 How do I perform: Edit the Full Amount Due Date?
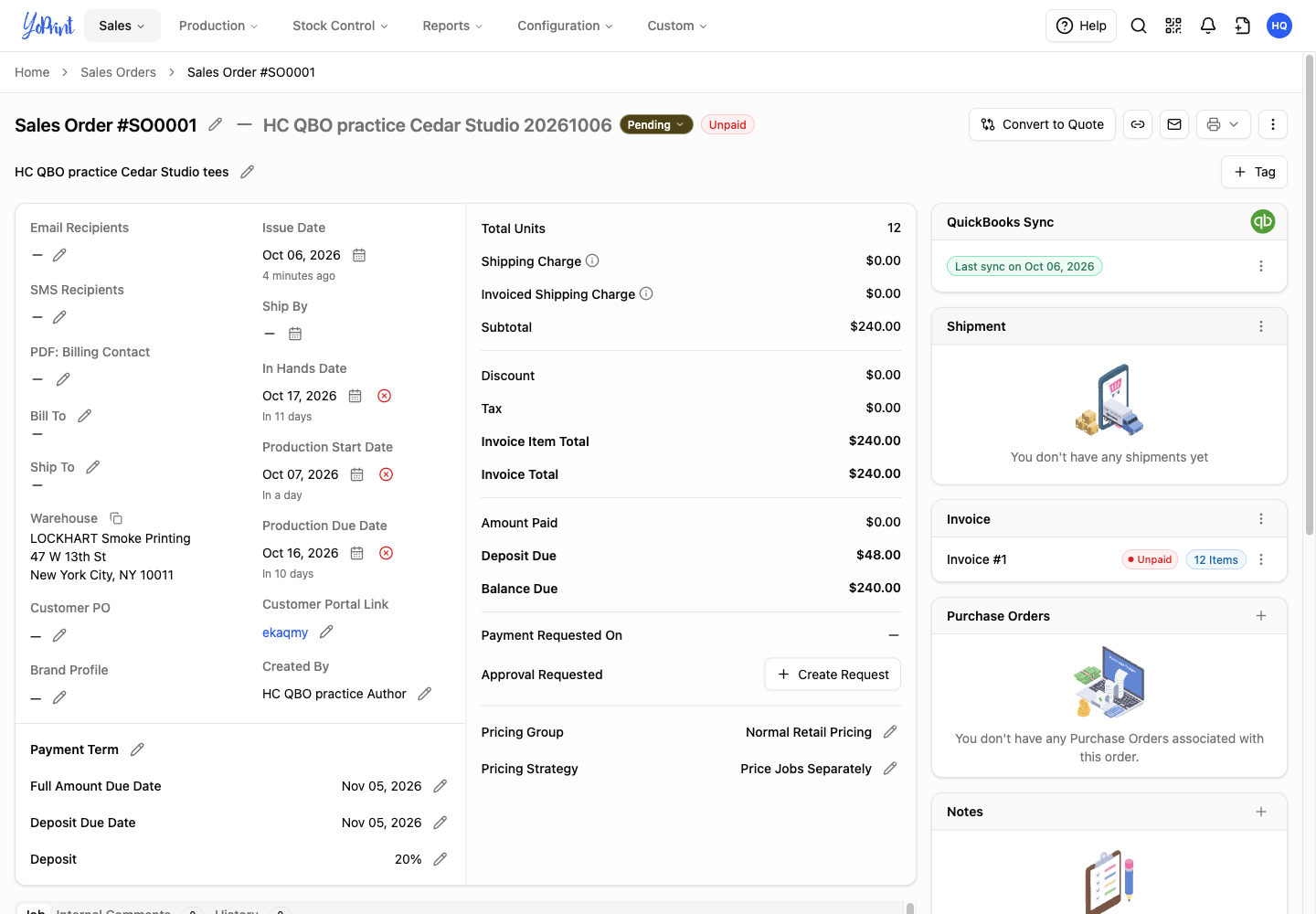click(x=440, y=786)
